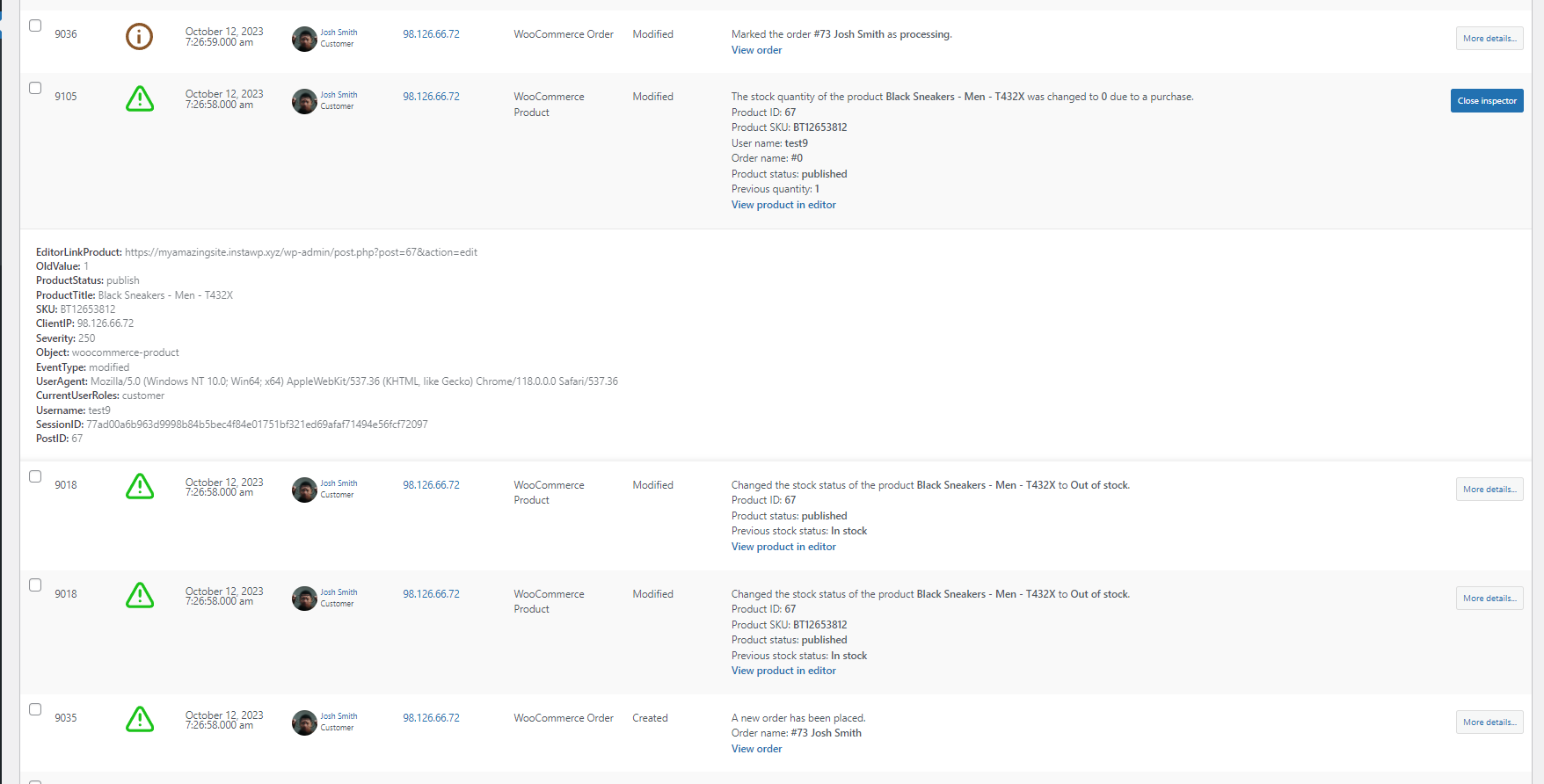Open View product in editor for event 9105
The width and height of the screenshot is (1544, 784).
[783, 205]
